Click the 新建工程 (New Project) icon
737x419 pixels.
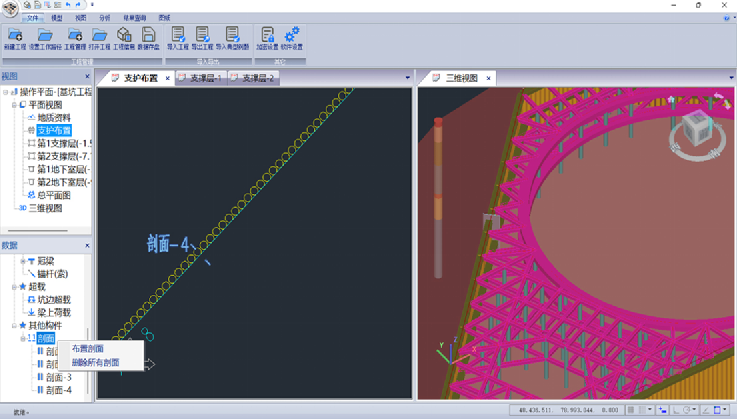click(x=15, y=36)
